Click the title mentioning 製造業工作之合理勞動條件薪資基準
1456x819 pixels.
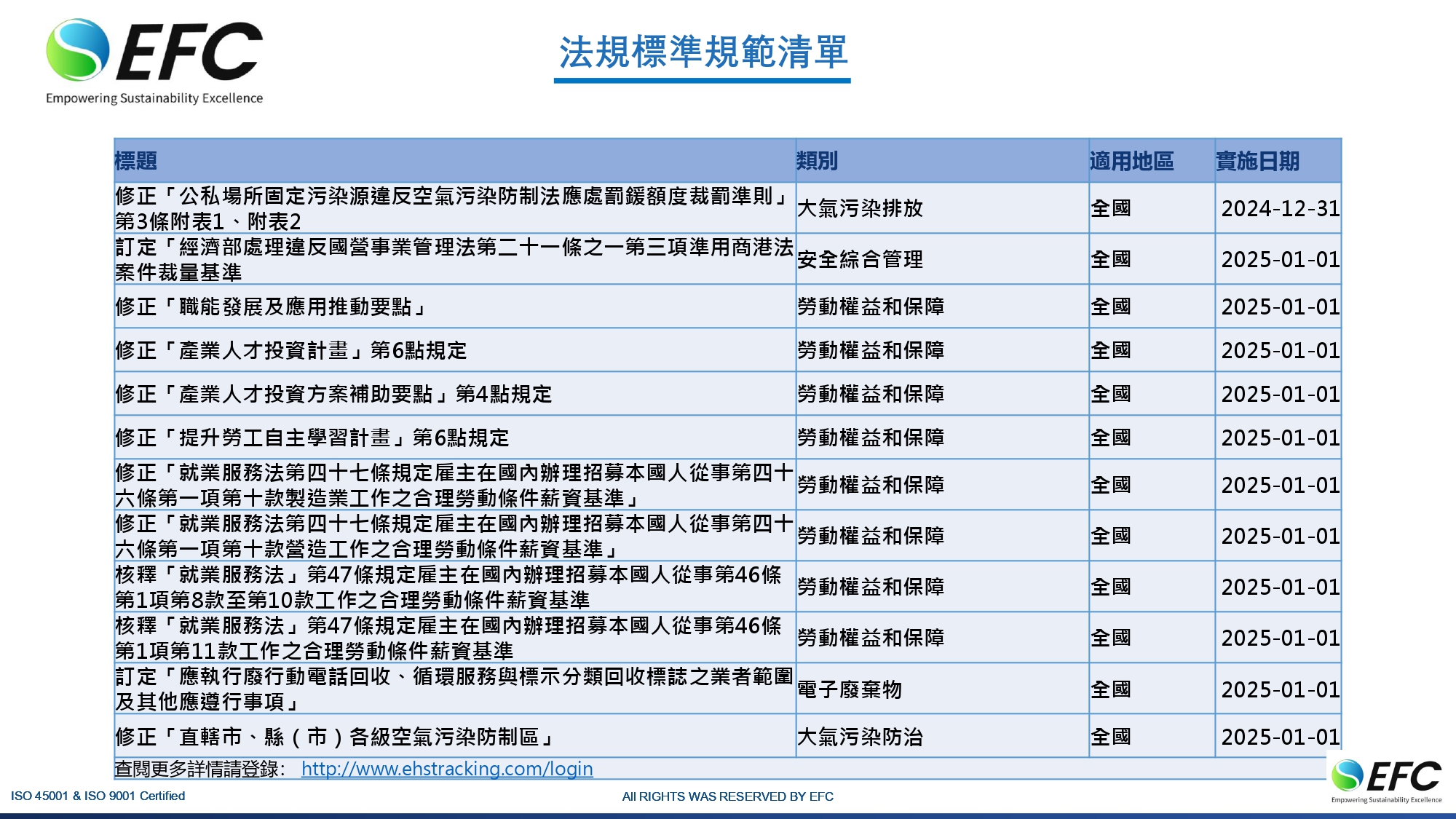coord(454,485)
